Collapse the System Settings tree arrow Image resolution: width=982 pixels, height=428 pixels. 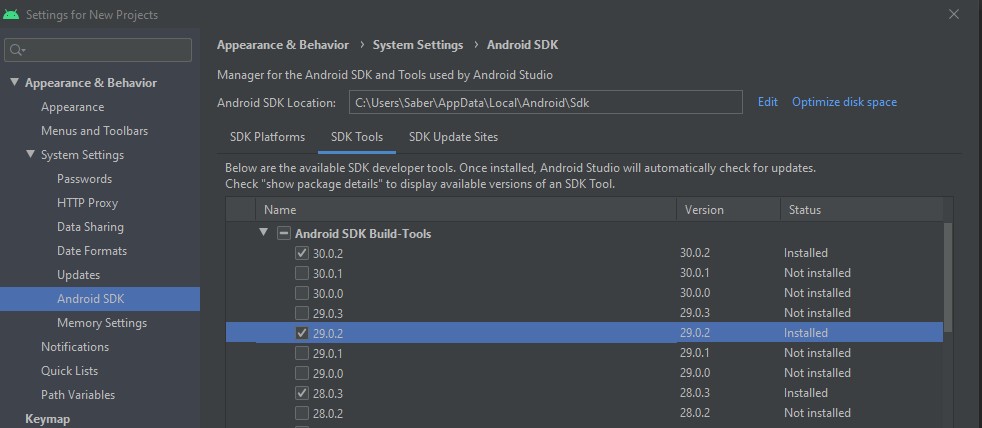point(31,154)
